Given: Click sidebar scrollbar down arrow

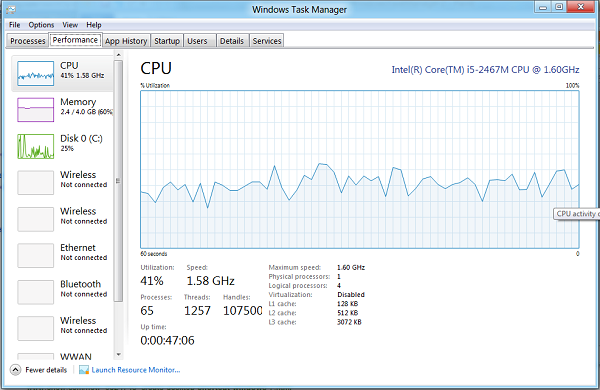Looking at the screenshot, I should click(x=119, y=355).
